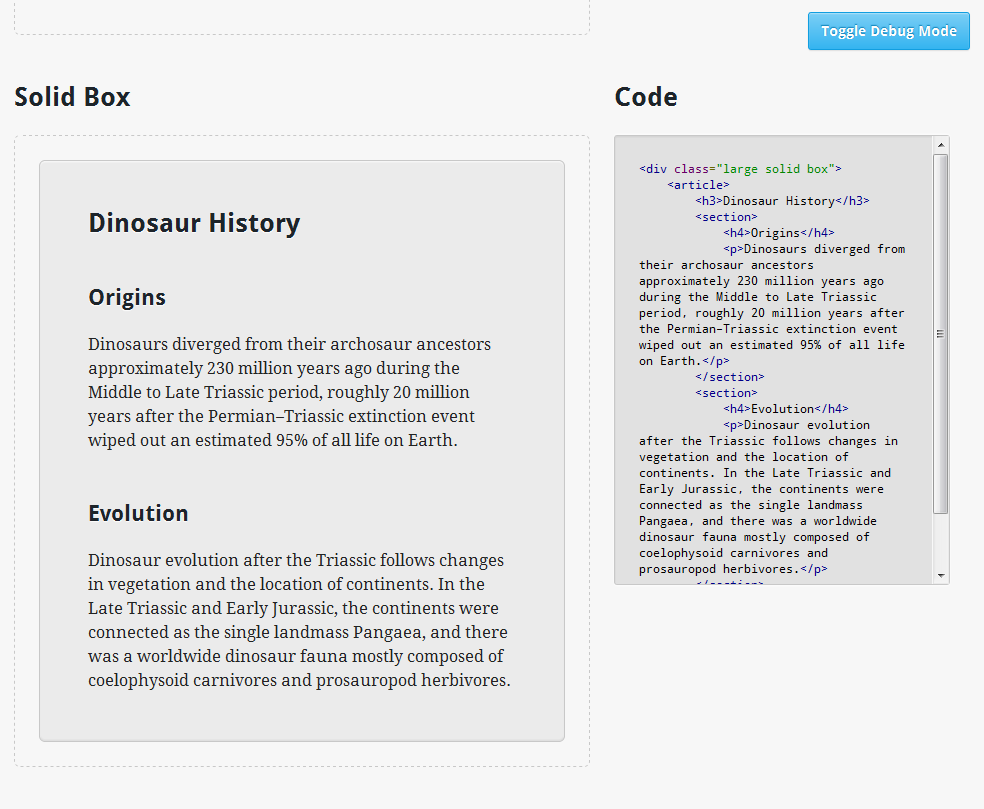Click the empty dashed box at top
The height and width of the screenshot is (809, 984).
pyautogui.click(x=301, y=17)
